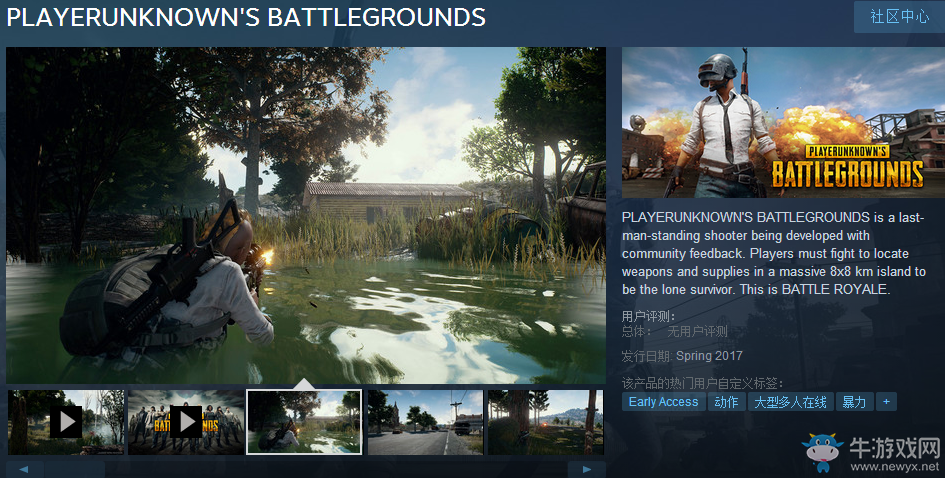Click the left arrow of thumbnail scrollbar
The width and height of the screenshot is (945, 478).
(x=25, y=470)
